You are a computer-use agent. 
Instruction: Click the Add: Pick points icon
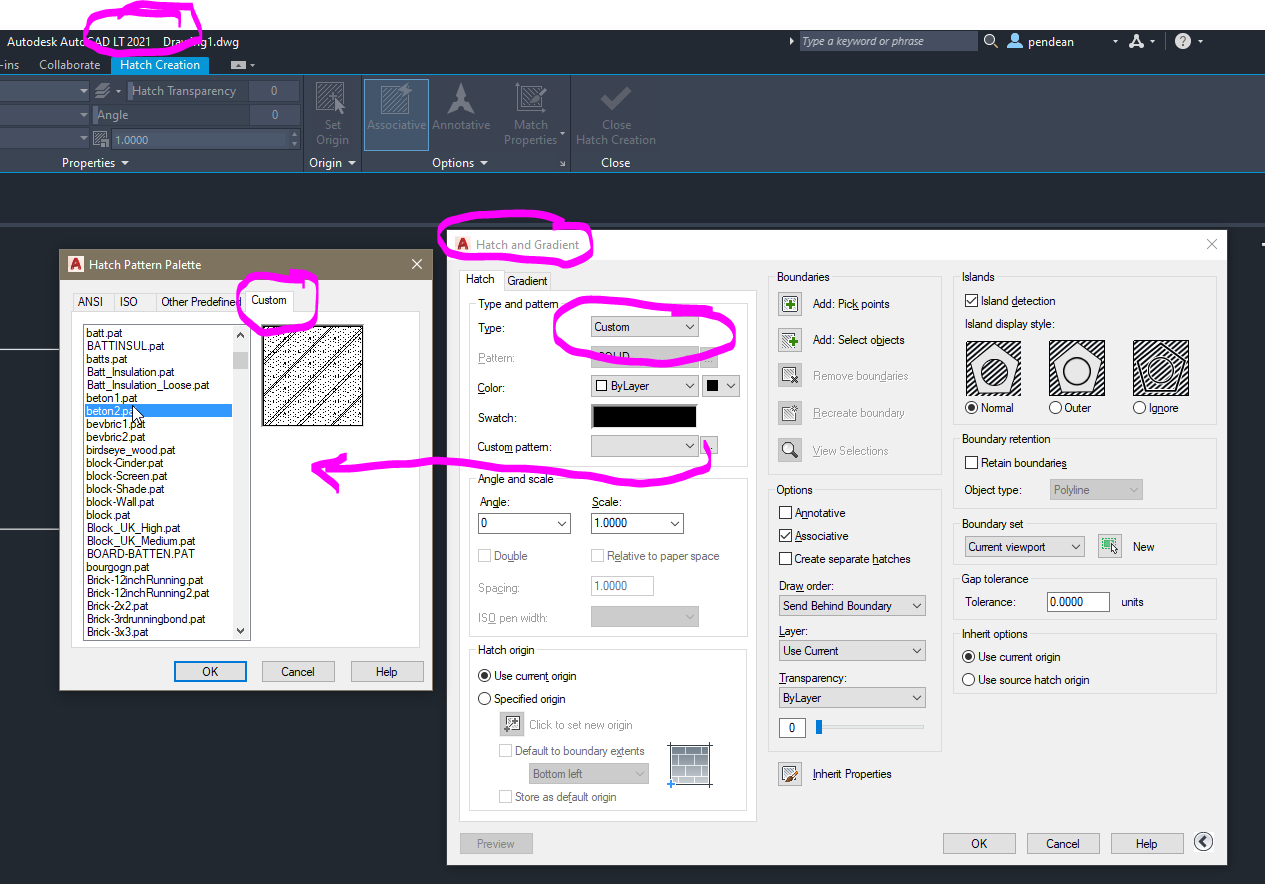pos(789,303)
